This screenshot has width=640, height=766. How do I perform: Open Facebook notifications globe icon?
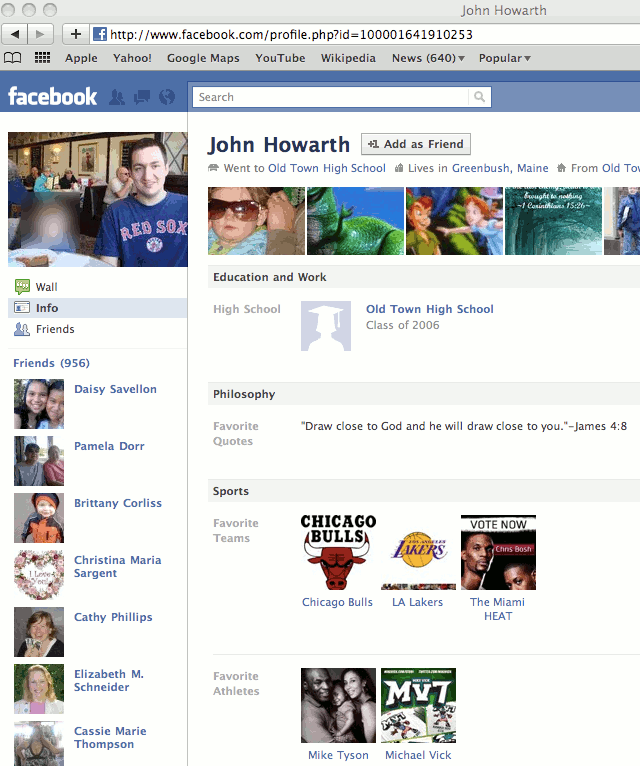(167, 97)
